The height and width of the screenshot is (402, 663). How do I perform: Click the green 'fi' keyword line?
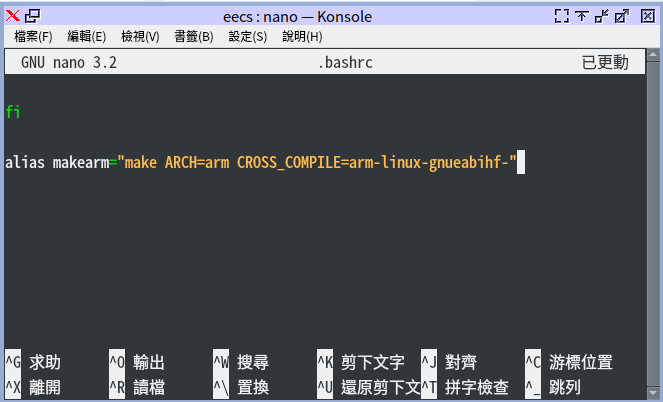[x=13, y=112]
